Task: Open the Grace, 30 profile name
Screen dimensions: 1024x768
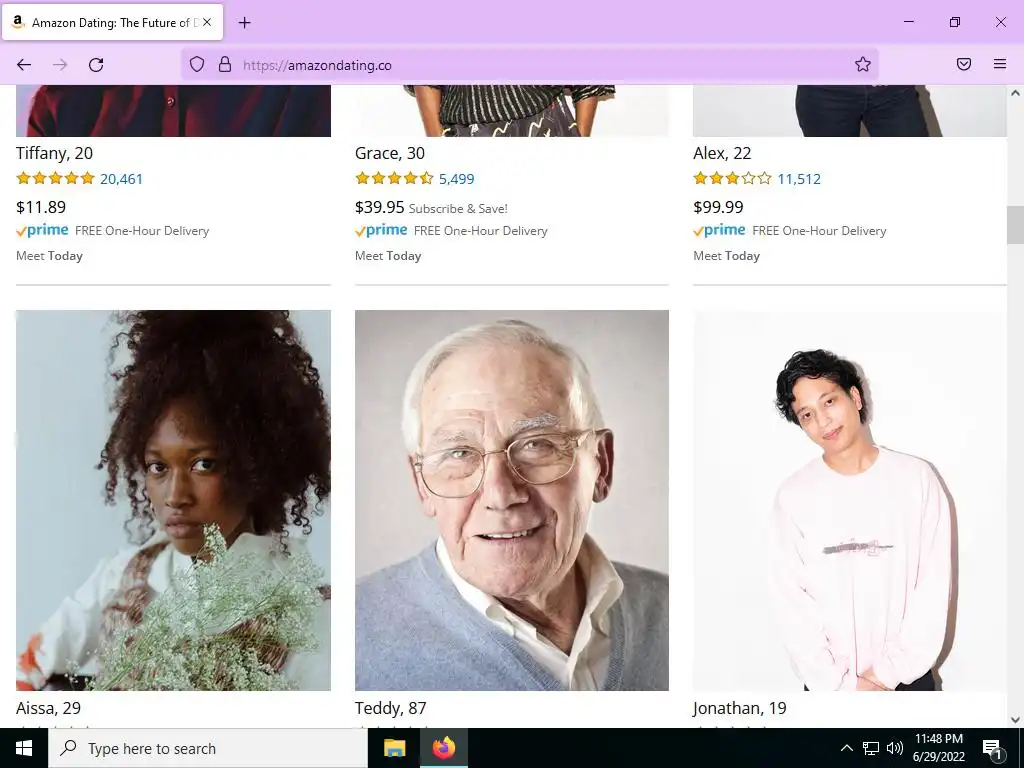Action: (x=390, y=153)
